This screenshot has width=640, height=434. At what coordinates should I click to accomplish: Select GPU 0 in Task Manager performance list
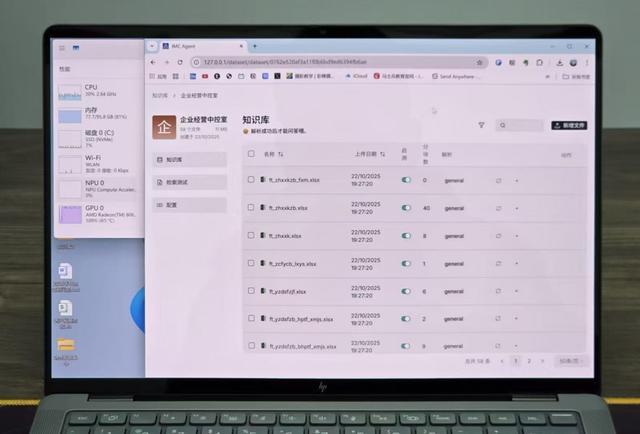tap(98, 214)
